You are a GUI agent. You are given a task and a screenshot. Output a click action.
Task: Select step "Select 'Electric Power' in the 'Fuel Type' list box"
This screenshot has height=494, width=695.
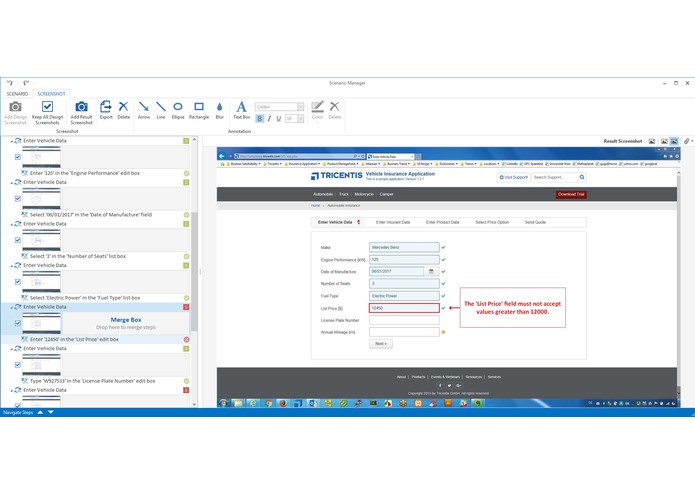click(85, 298)
